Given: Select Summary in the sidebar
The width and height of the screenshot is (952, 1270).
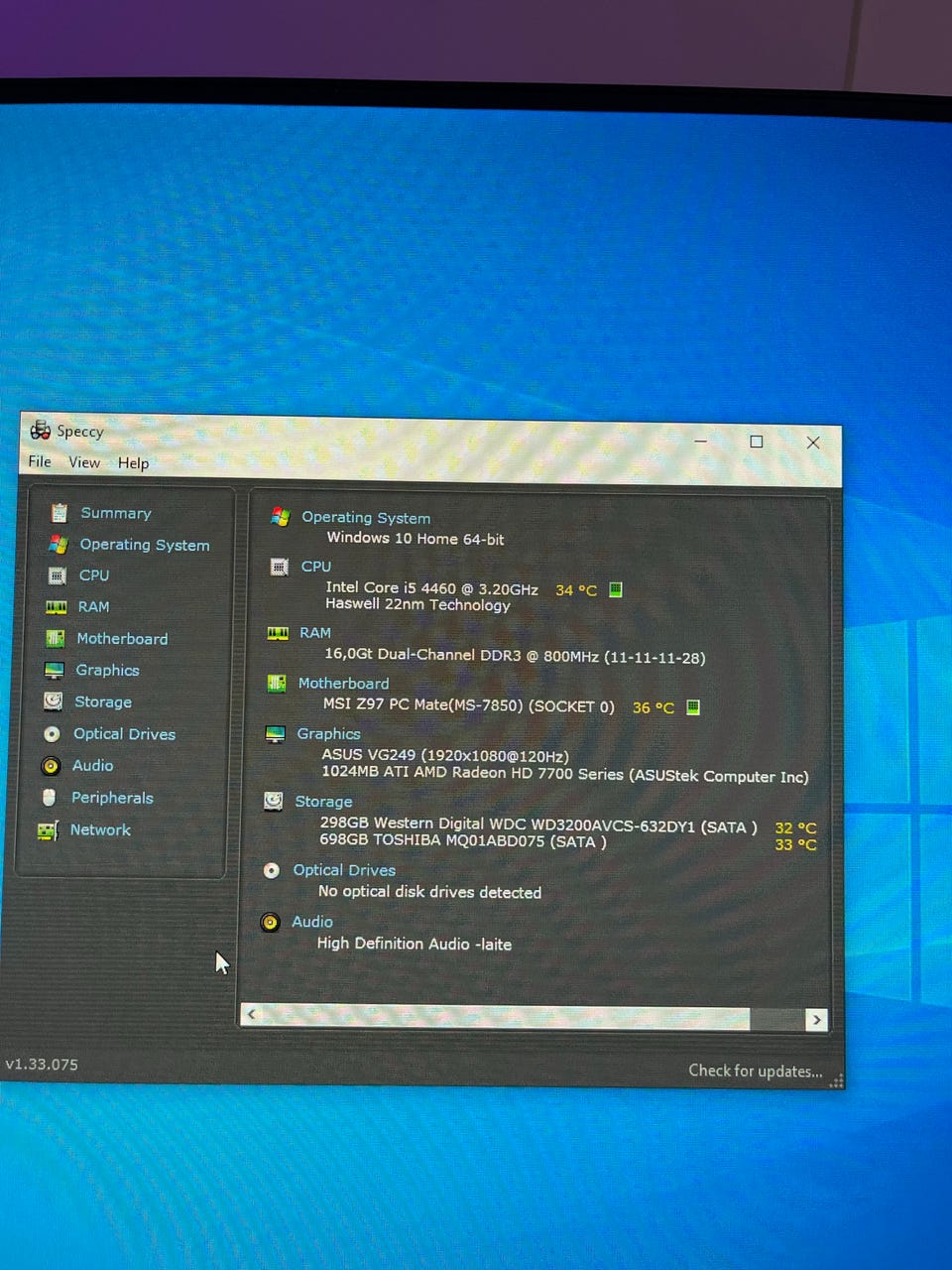Looking at the screenshot, I should (116, 513).
